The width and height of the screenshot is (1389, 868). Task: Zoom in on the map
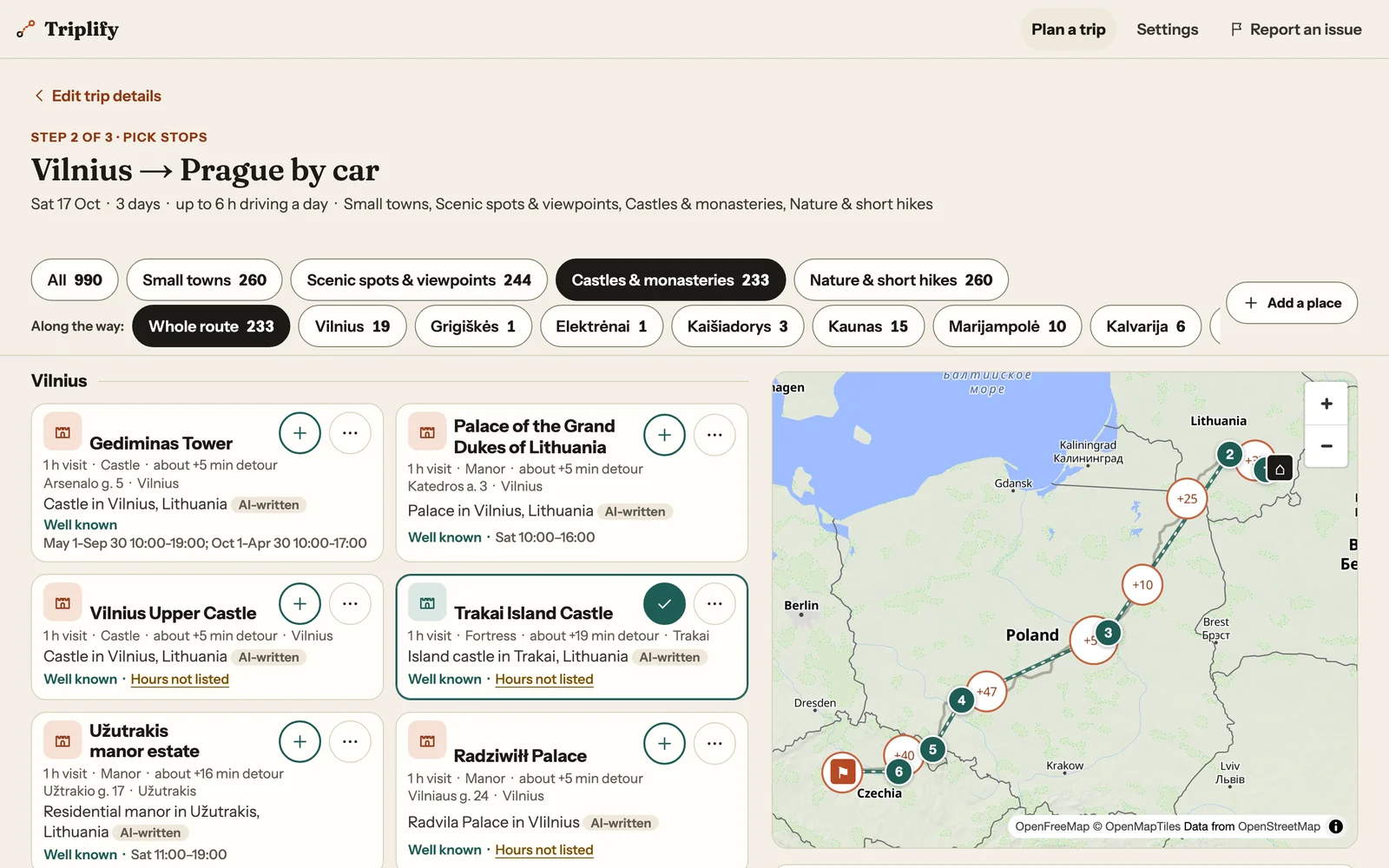(1326, 404)
